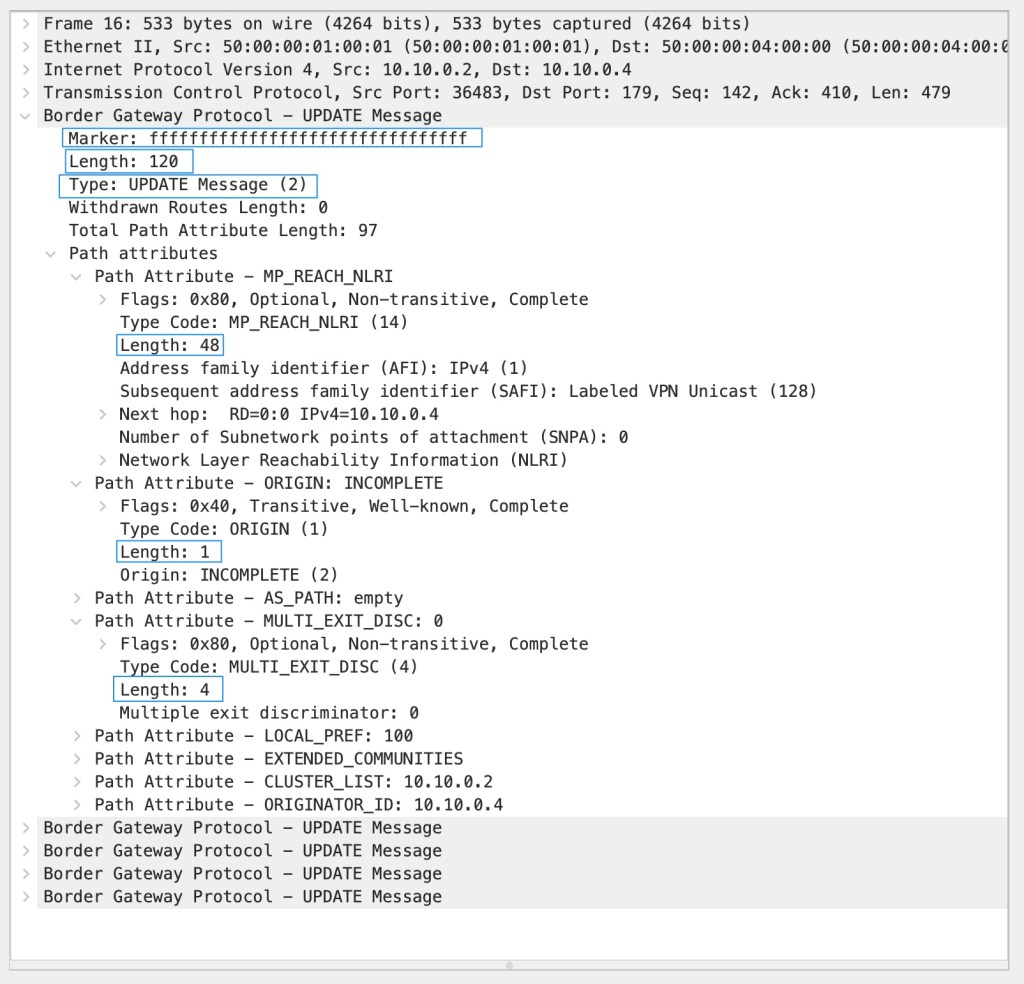Expand Transmission Control Protocol section
This screenshot has height=984, width=1024.
coord(25,92)
